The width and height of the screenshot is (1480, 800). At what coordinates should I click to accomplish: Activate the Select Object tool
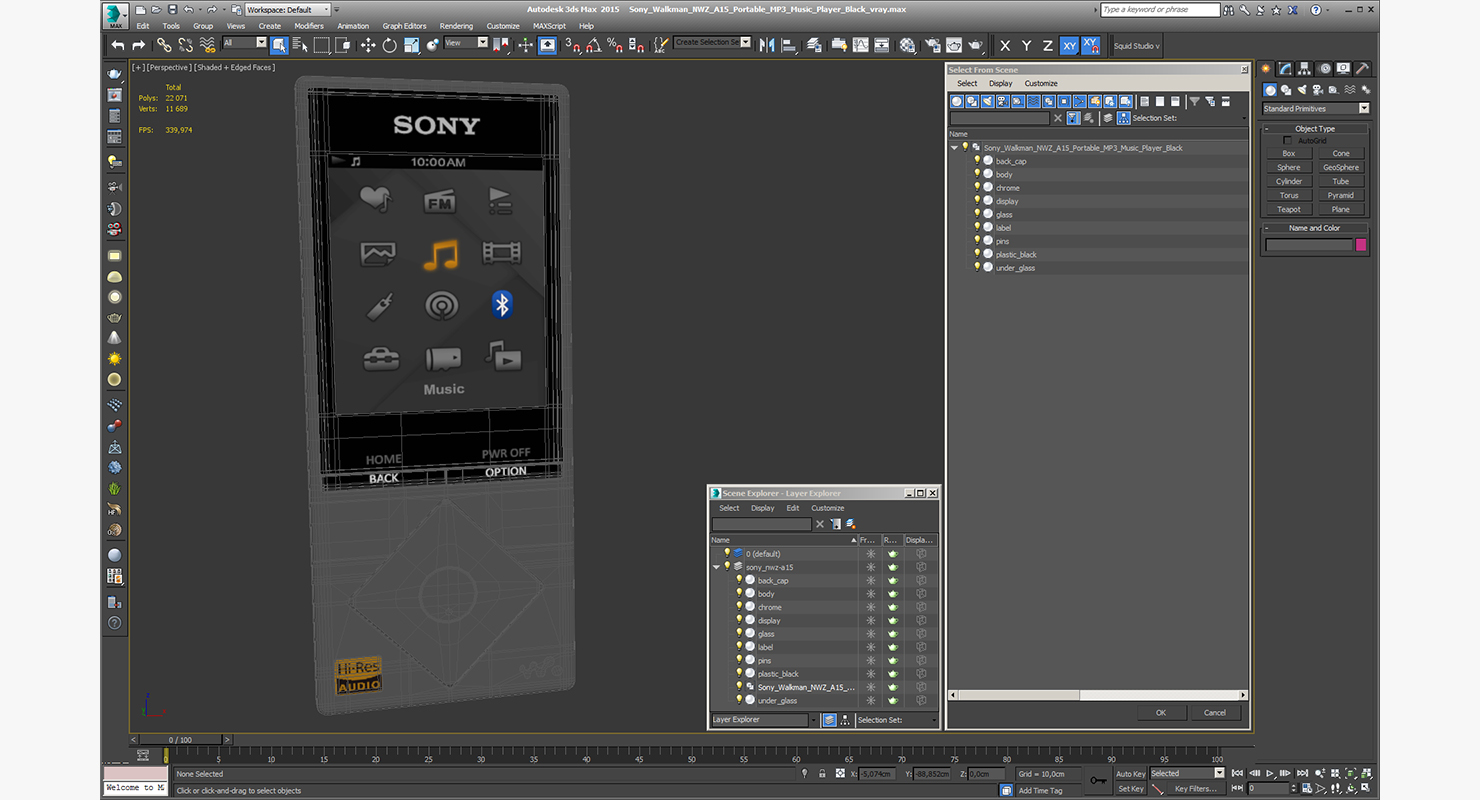pos(279,45)
